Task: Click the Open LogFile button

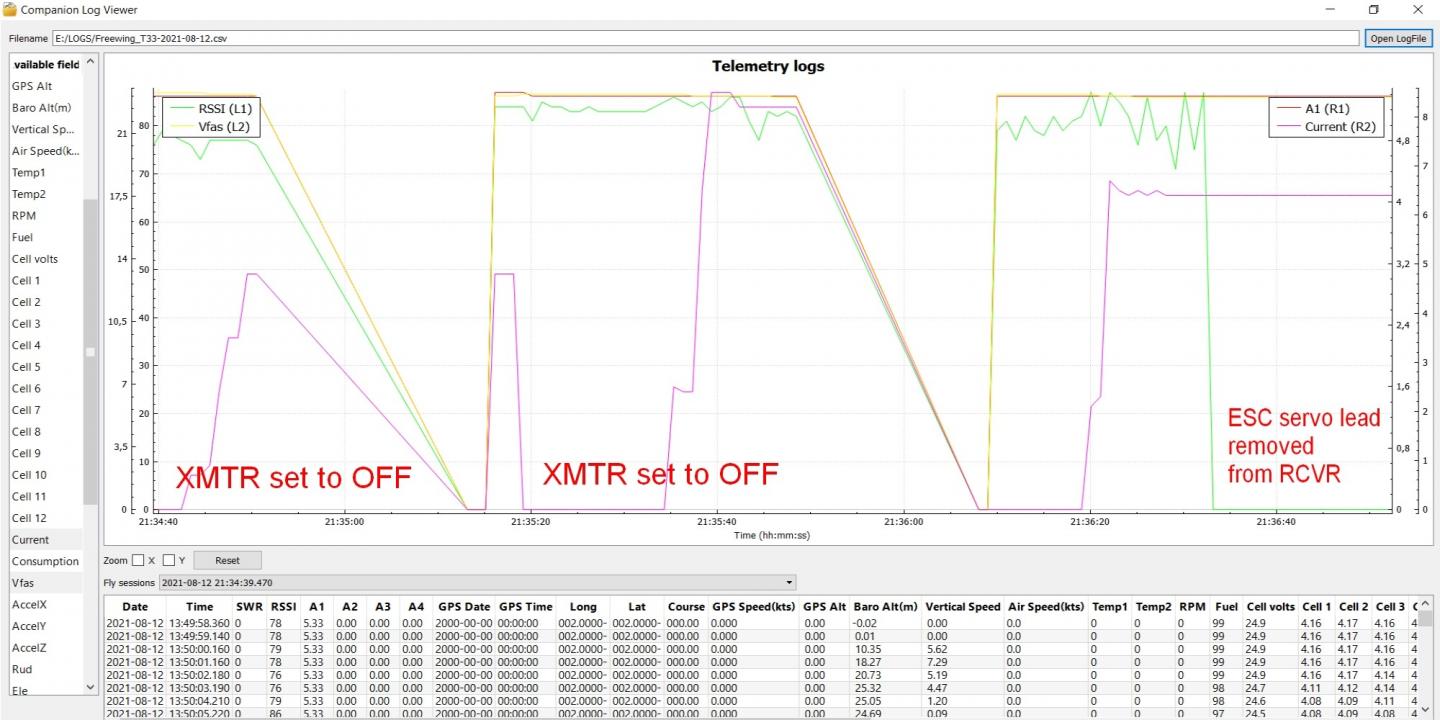Action: (1399, 39)
